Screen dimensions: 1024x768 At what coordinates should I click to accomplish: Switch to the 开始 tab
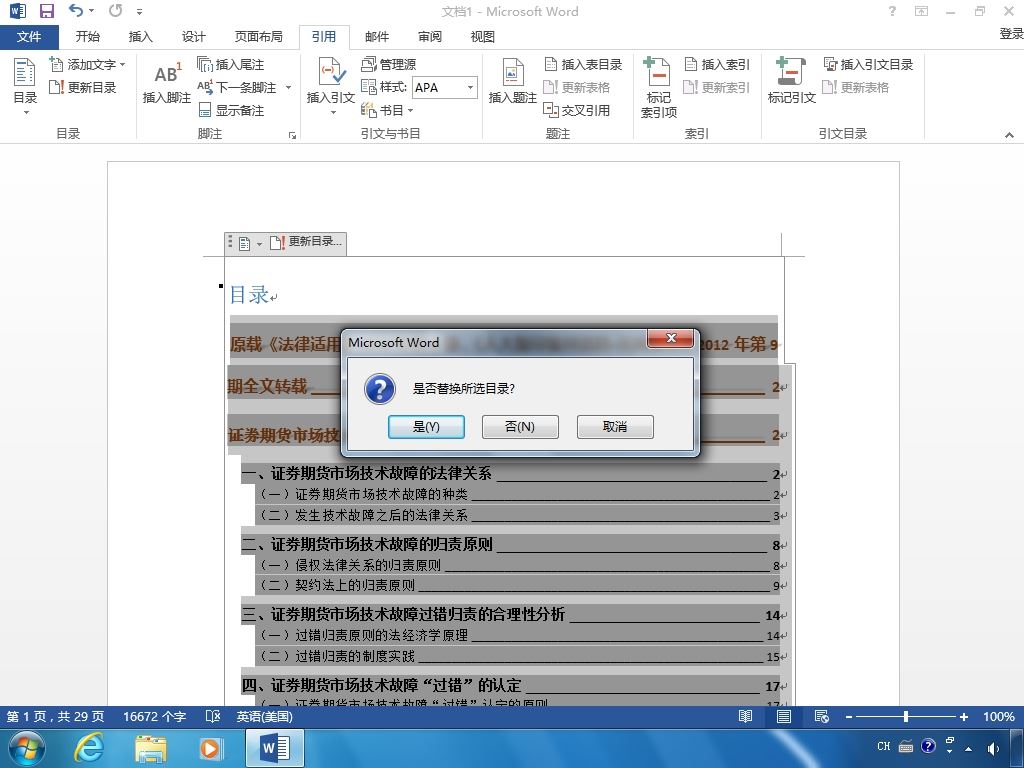88,37
